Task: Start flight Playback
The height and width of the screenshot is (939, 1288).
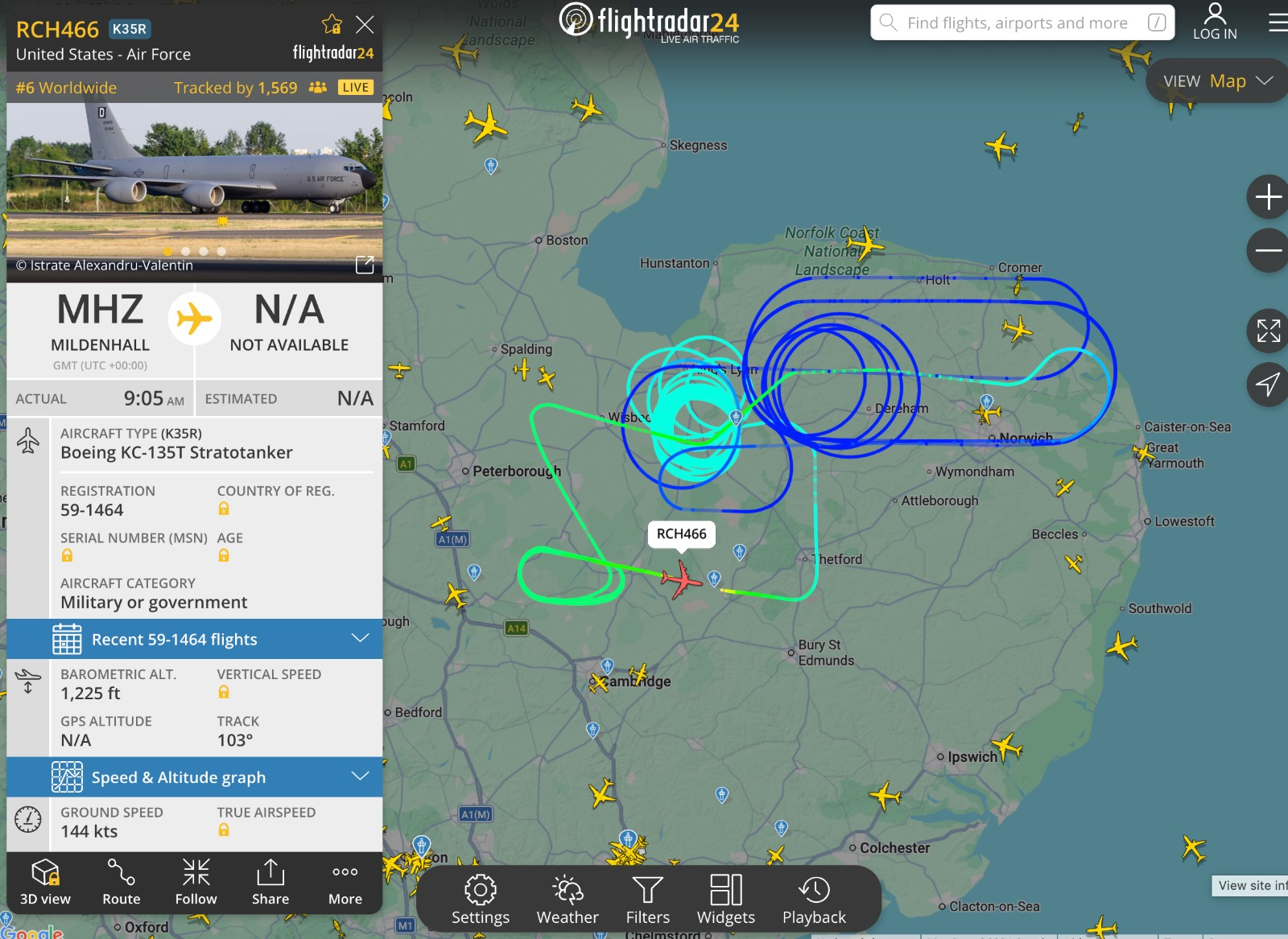Action: click(x=814, y=900)
